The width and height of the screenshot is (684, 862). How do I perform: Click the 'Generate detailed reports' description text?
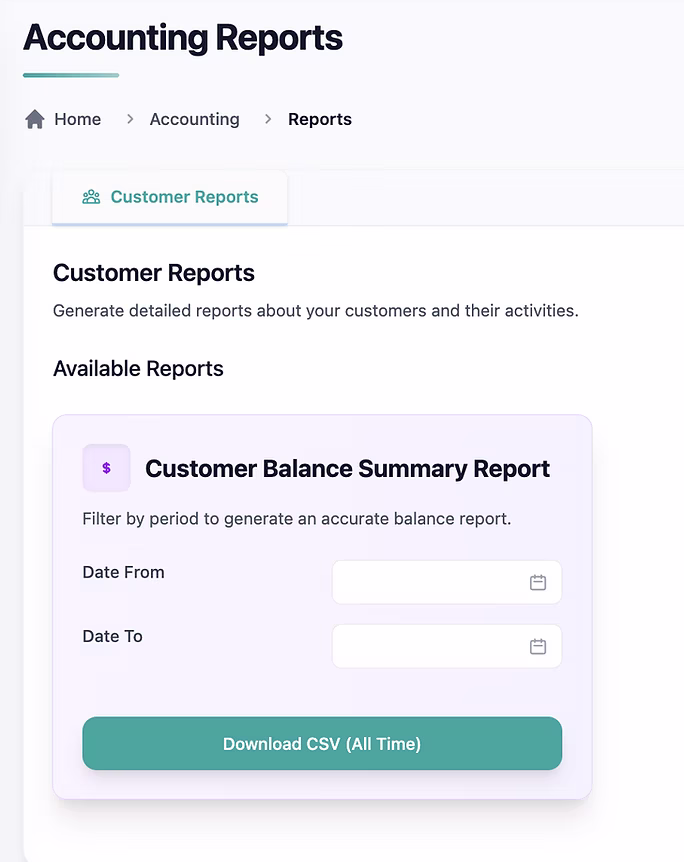tap(316, 311)
